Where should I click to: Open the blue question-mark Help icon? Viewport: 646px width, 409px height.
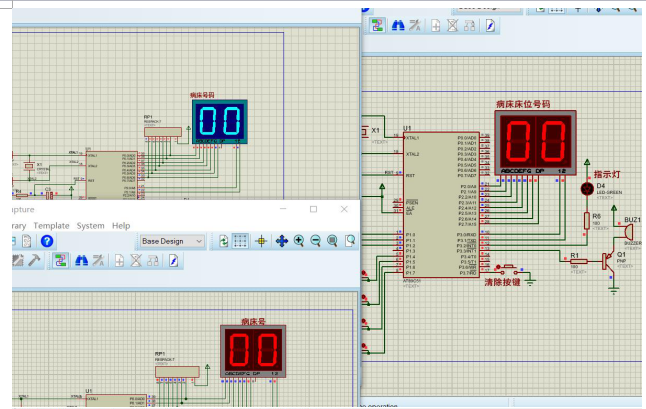point(47,241)
